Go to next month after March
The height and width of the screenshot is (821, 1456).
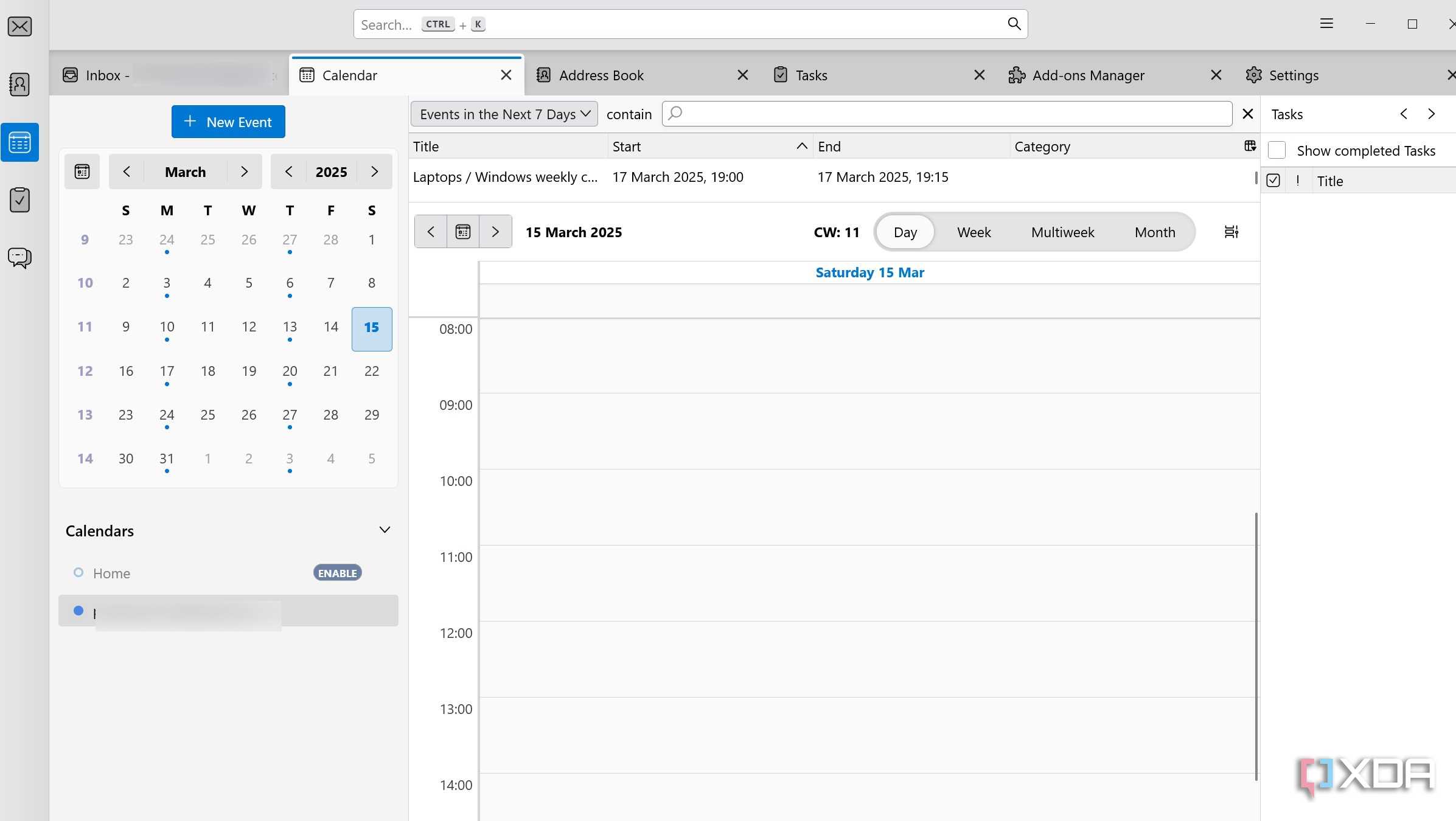(x=244, y=171)
